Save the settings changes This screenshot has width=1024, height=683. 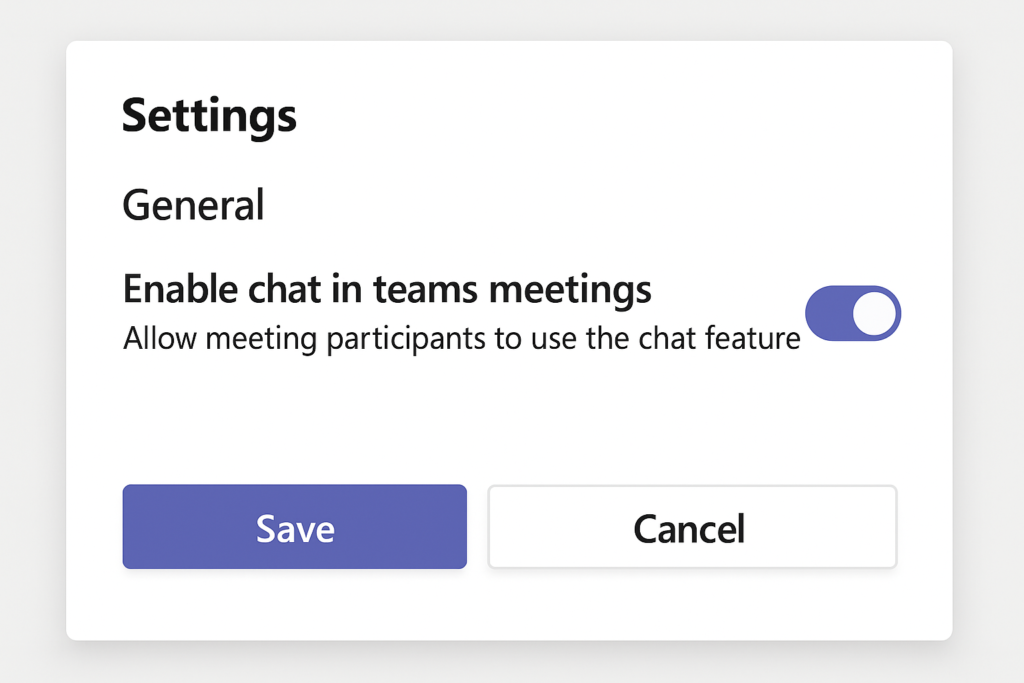(x=295, y=527)
